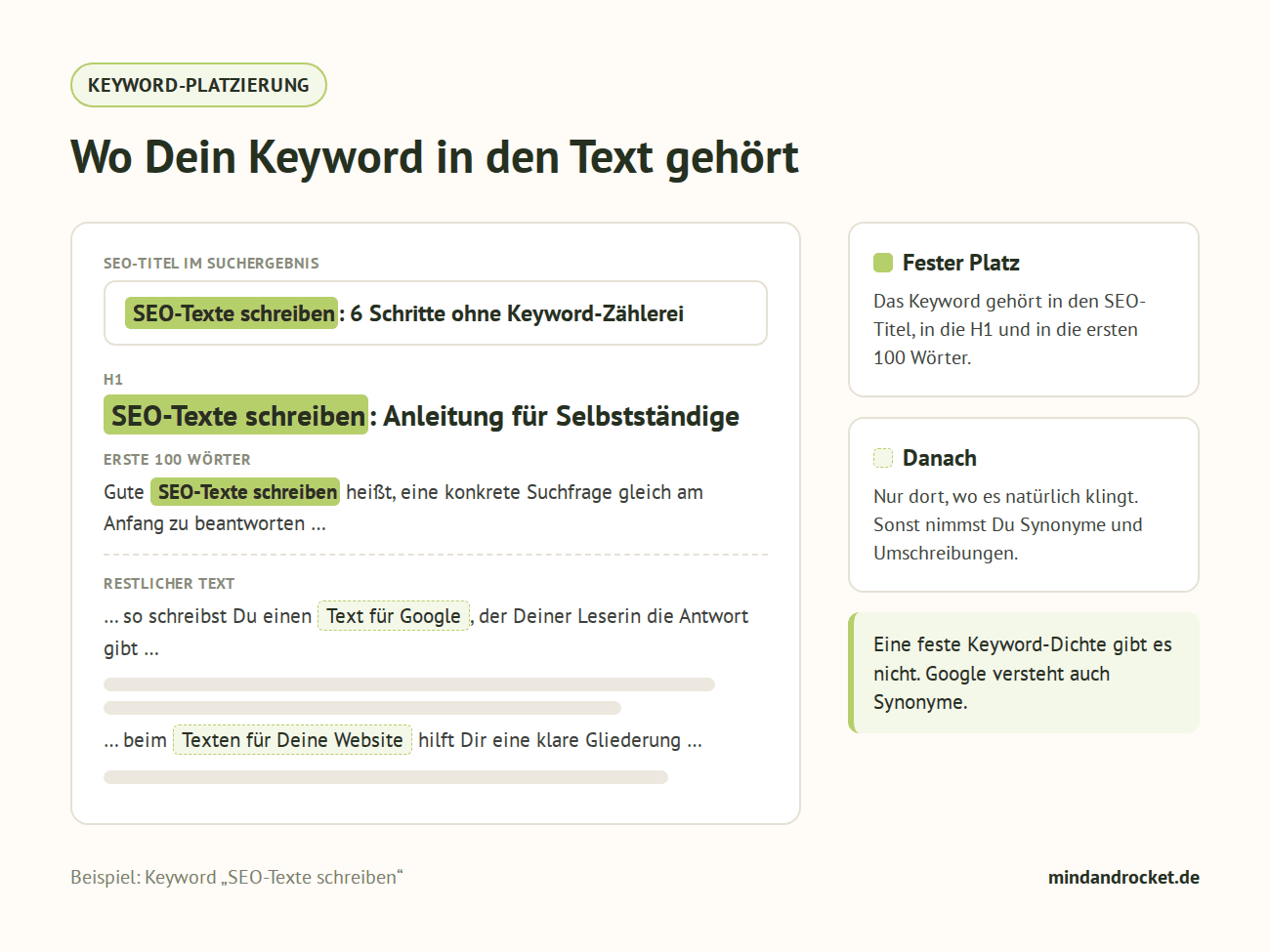This screenshot has height=952, width=1270.
Task: Click the text "Nur dort, wo es natürlich klingt"
Action: [1006, 496]
